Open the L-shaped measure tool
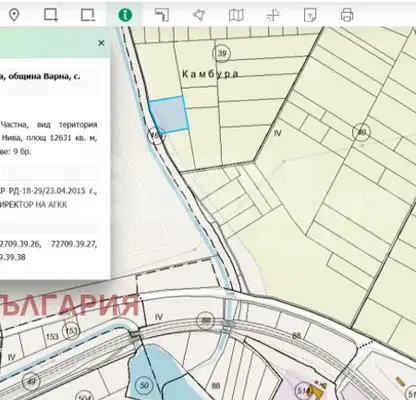This screenshot has width=416, height=400. 162,15
